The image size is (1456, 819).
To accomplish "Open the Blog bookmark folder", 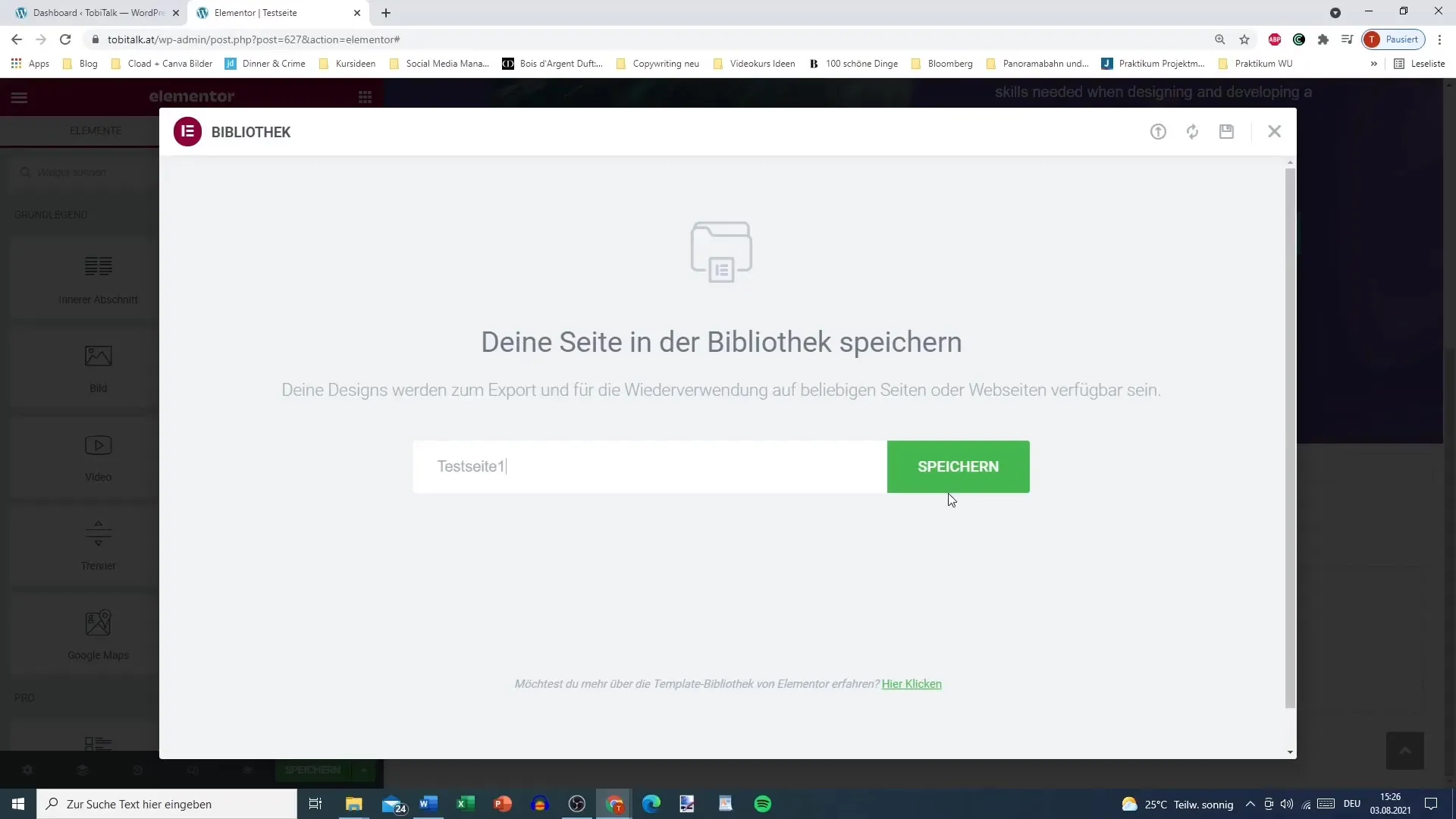I will point(80,64).
